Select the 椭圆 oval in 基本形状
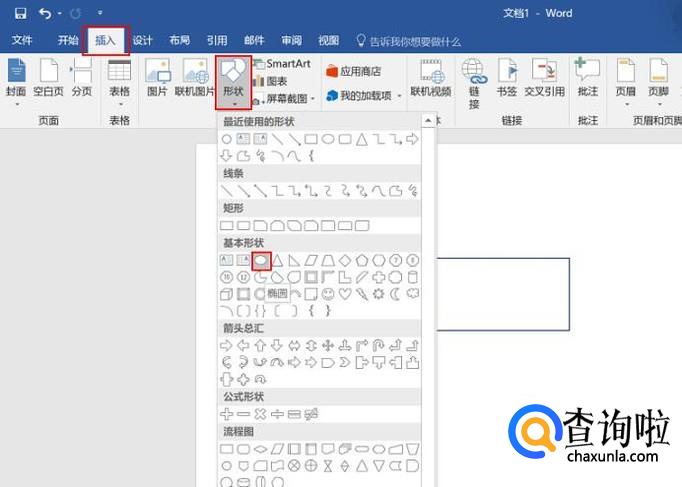This screenshot has height=487, width=682. click(261, 260)
